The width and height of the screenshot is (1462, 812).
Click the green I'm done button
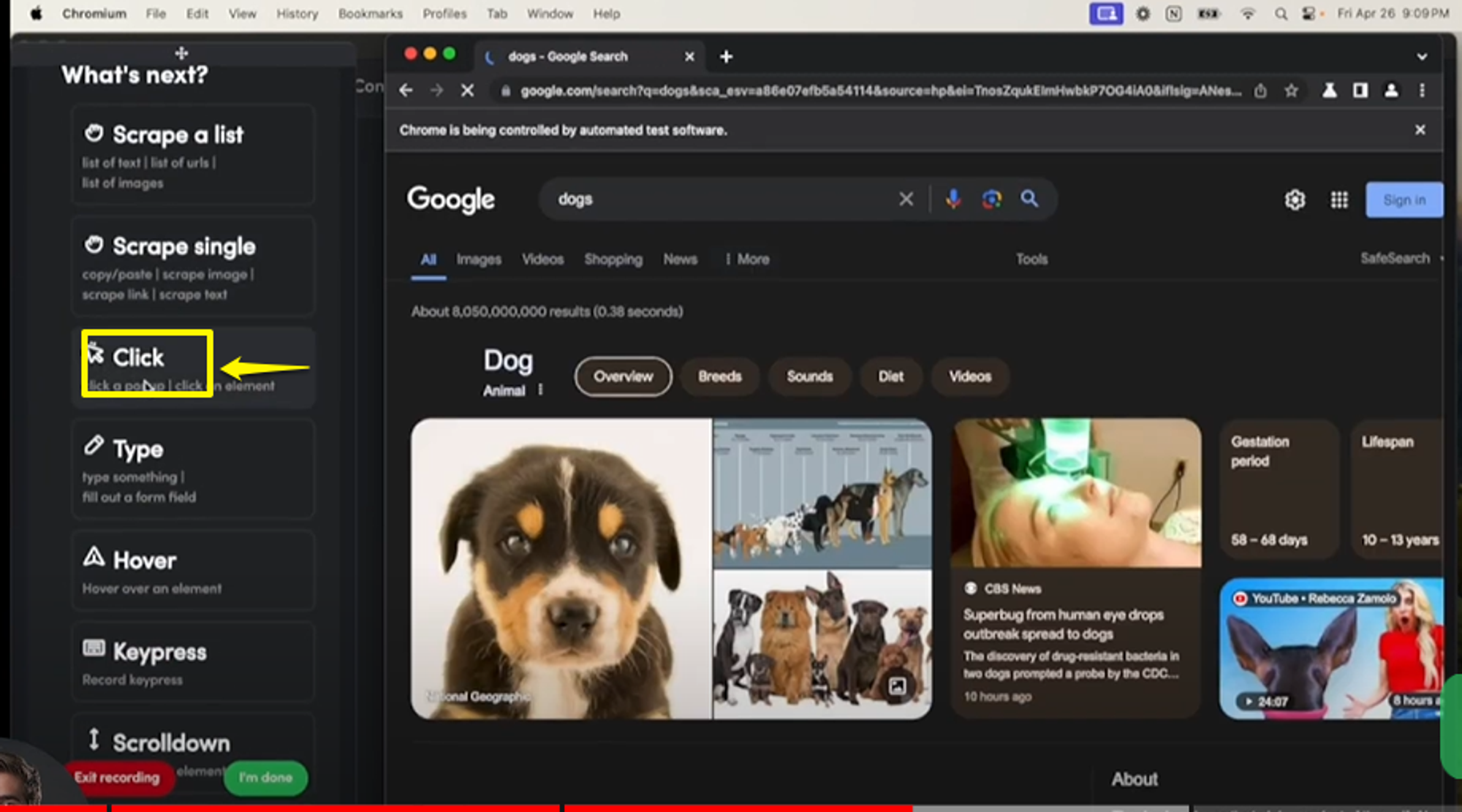coord(265,778)
